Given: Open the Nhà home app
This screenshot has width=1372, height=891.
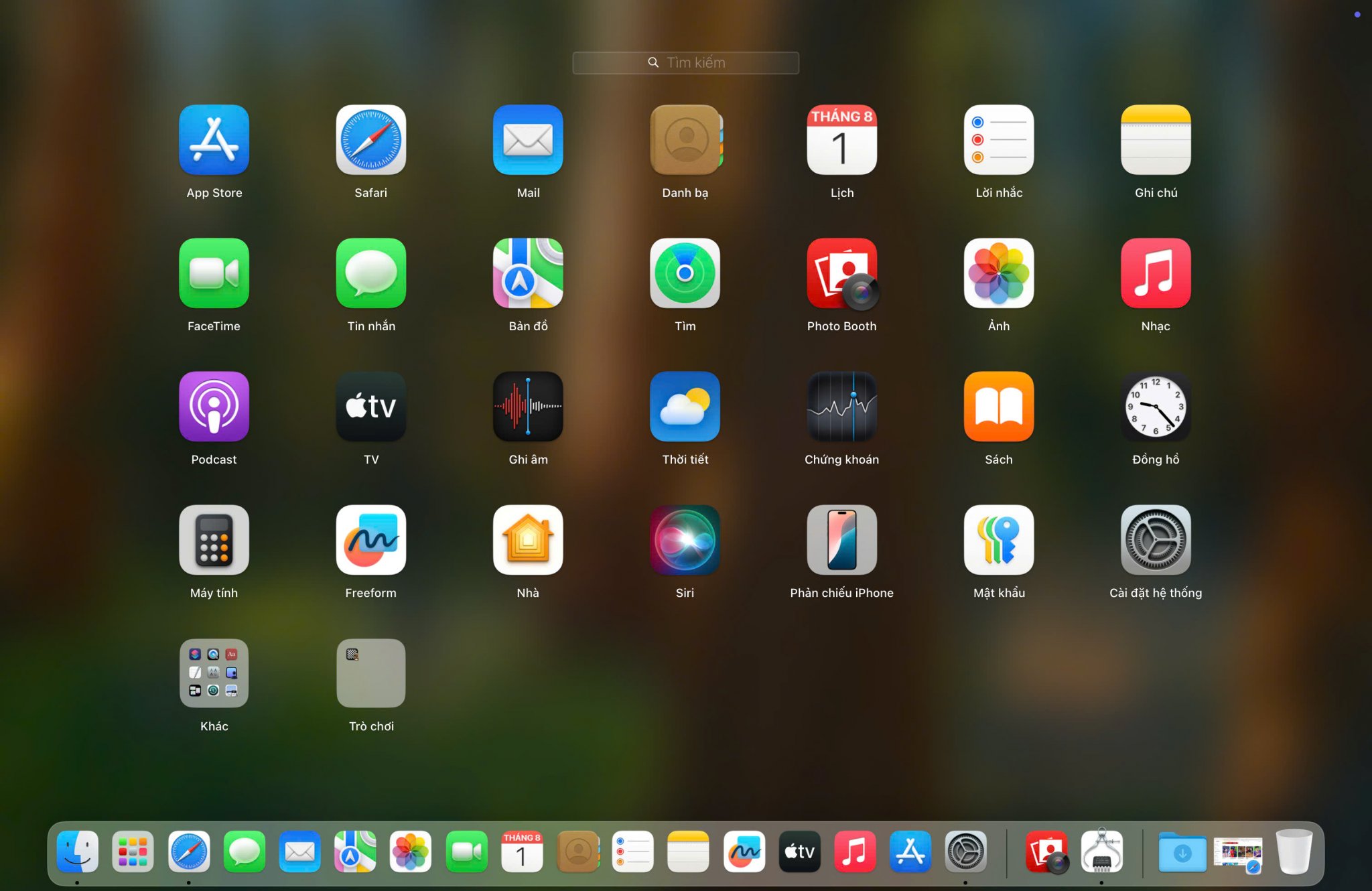Looking at the screenshot, I should point(528,540).
